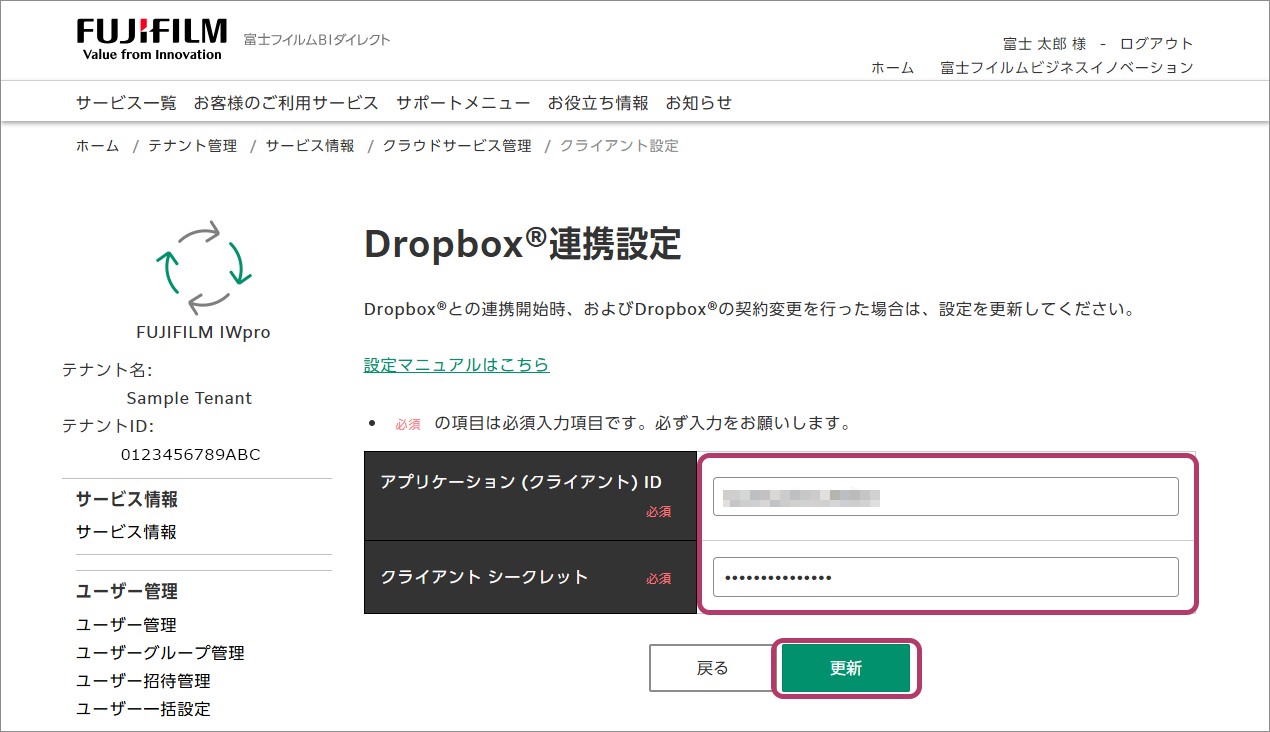Open お知らせ menu
The image size is (1270, 732).
click(699, 102)
